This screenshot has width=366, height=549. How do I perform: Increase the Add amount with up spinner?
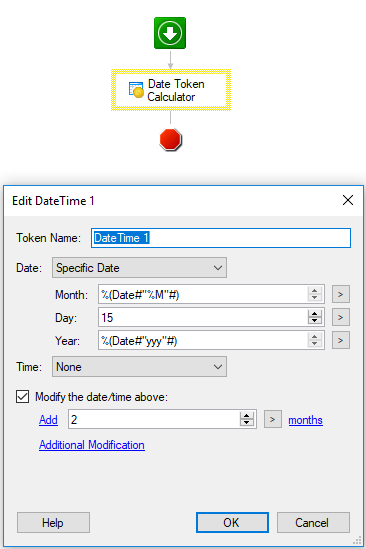(247, 416)
